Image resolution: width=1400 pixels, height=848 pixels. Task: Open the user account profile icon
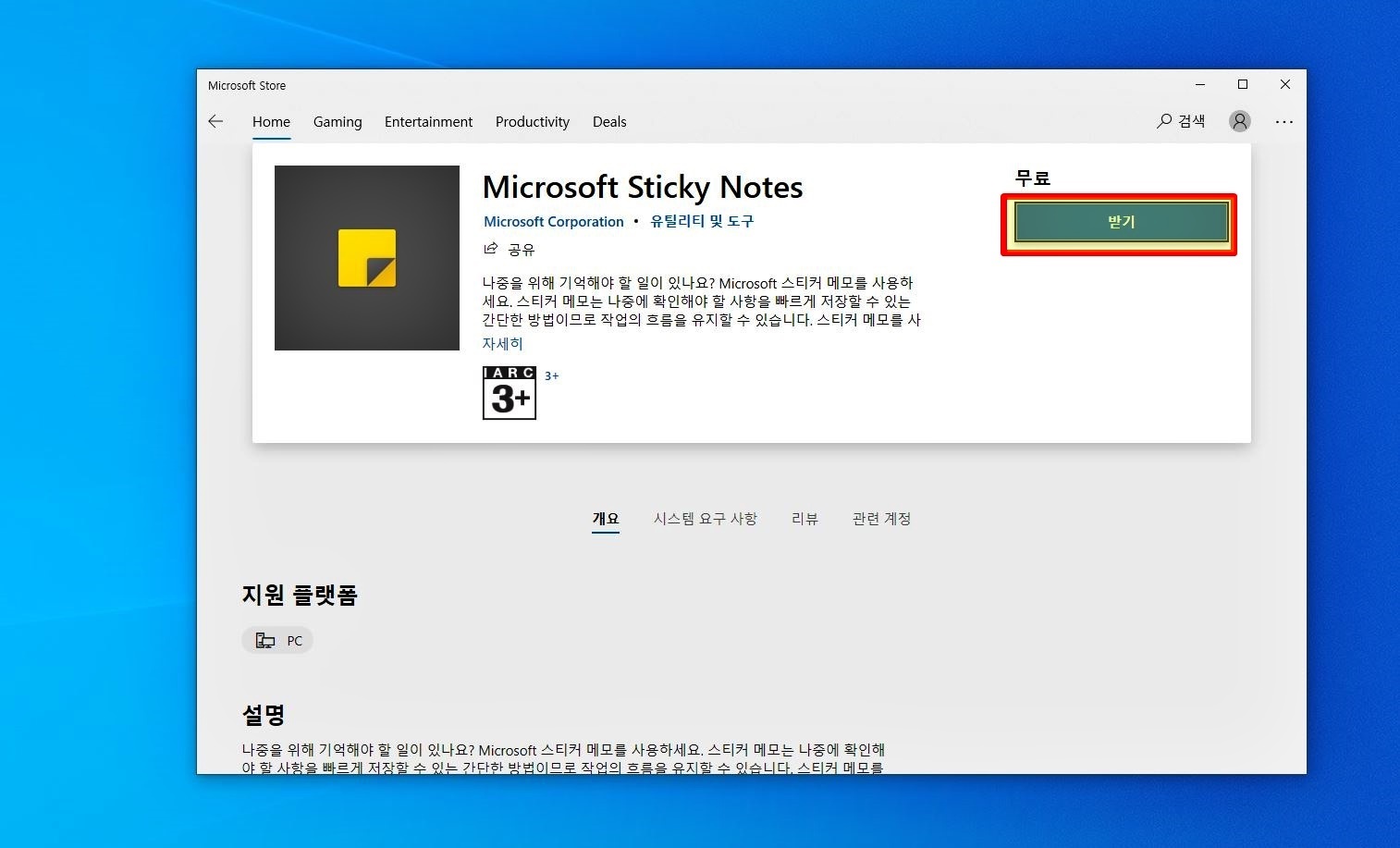(1239, 121)
